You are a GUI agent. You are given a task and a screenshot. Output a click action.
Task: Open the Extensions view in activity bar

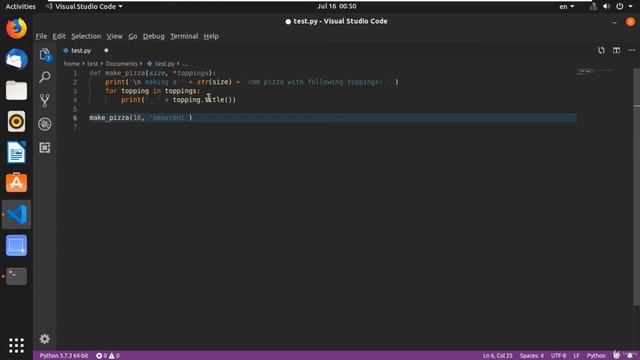tap(45, 147)
